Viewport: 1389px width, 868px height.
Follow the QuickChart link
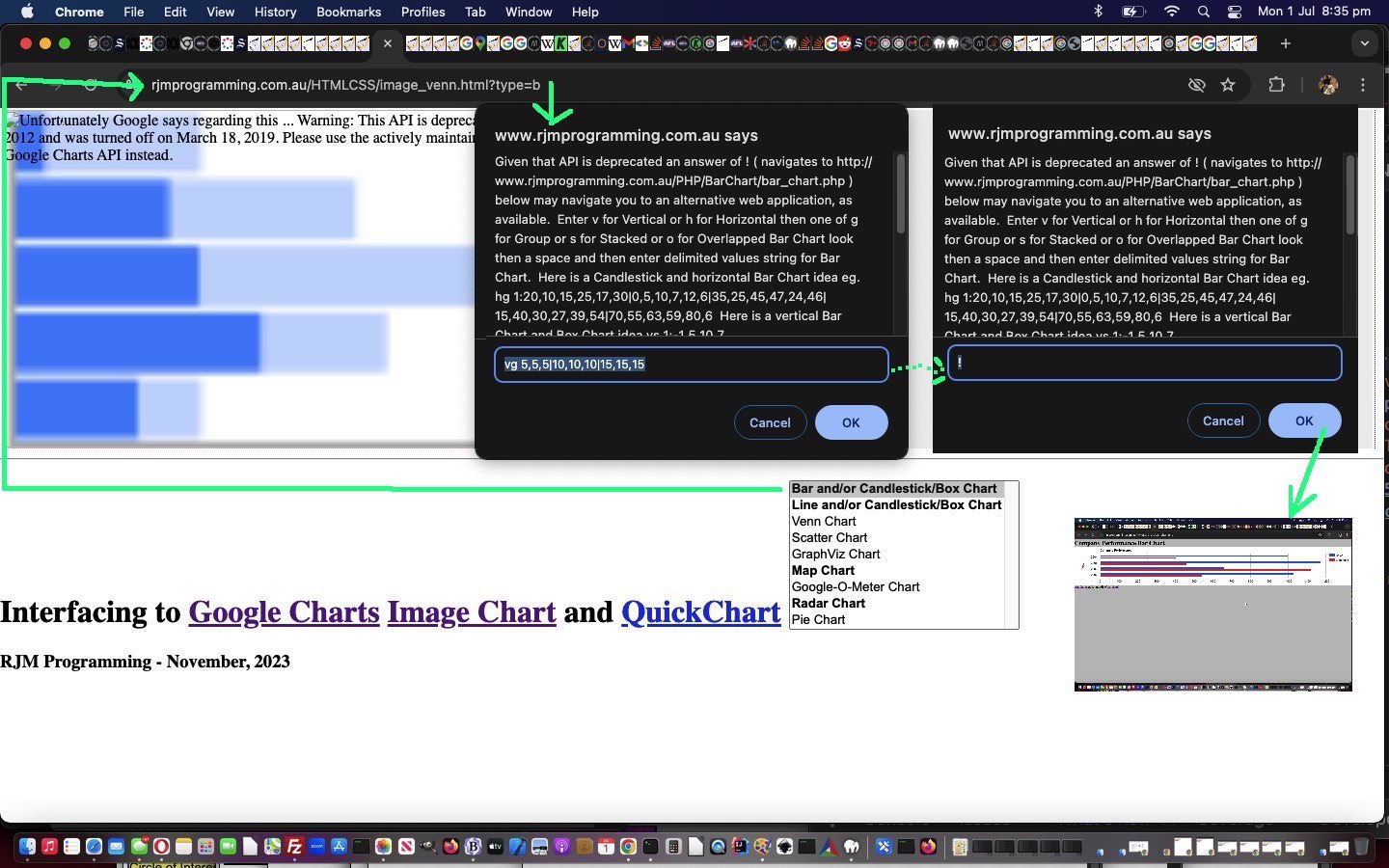(x=701, y=612)
